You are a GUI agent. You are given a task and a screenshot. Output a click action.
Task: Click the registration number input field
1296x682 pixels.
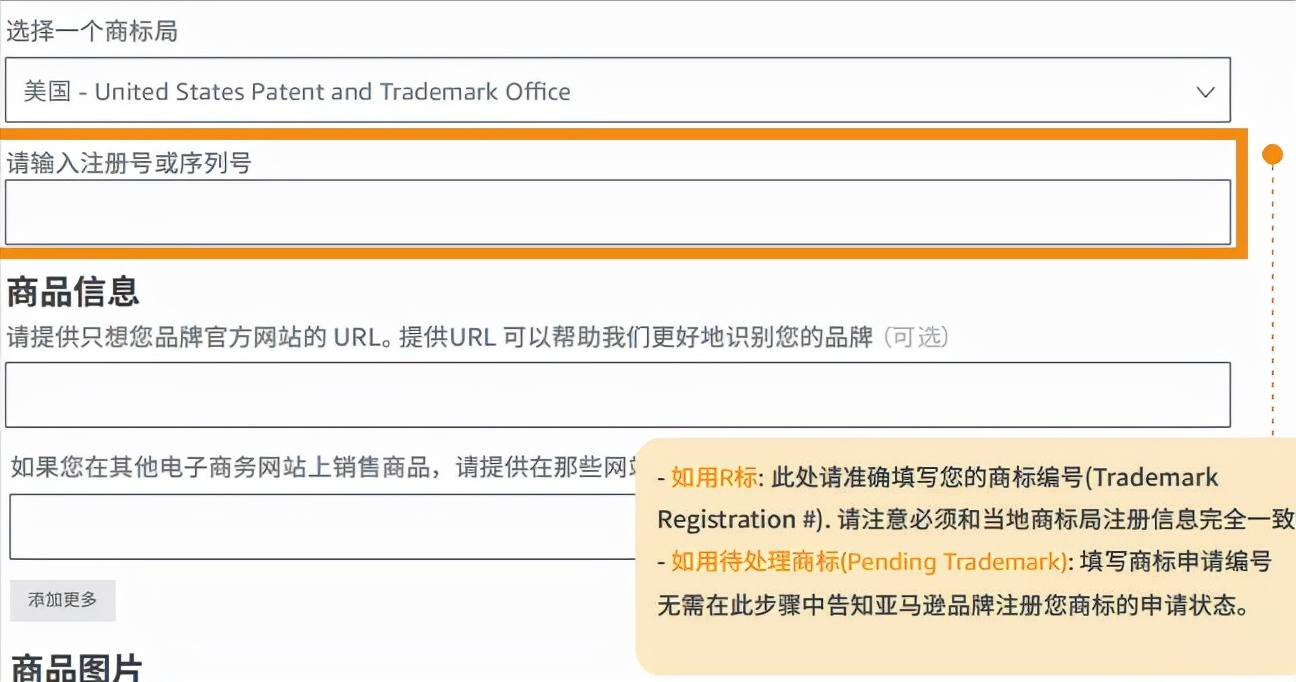pos(617,212)
